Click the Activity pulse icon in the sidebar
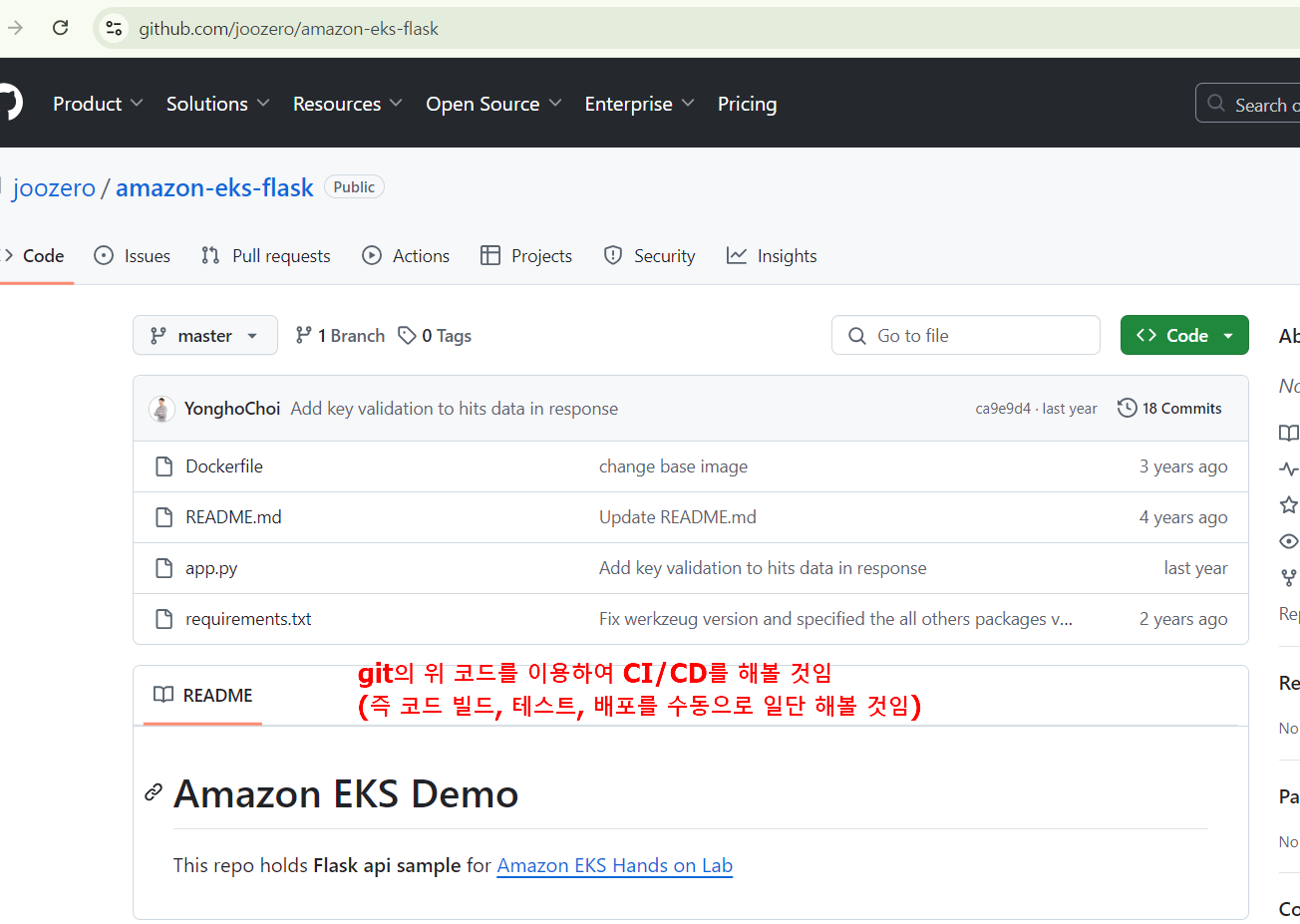 coord(1289,468)
